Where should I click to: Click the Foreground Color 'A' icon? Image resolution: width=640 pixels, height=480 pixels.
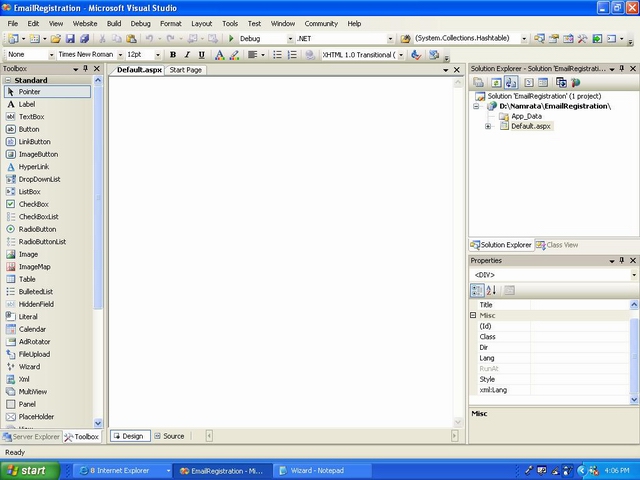219,55
